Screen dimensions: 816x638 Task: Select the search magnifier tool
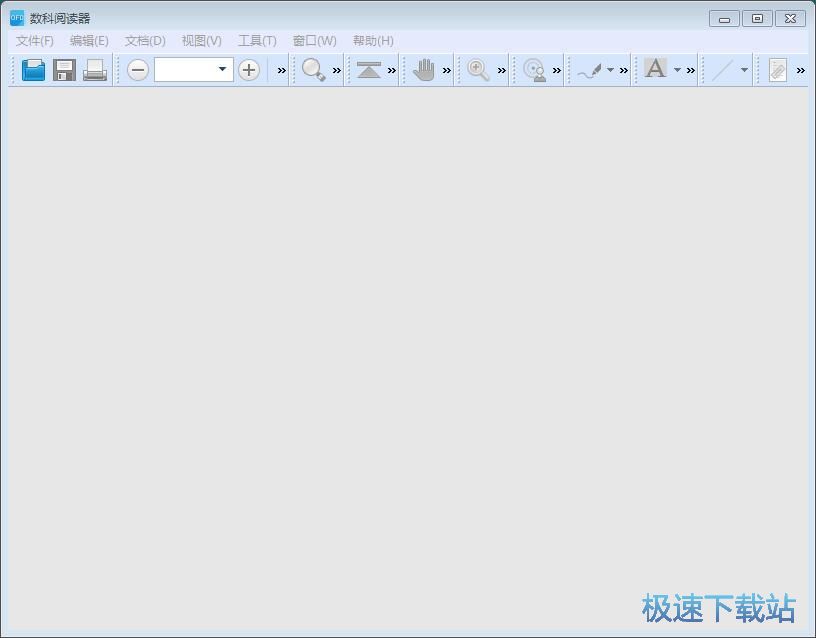[313, 70]
